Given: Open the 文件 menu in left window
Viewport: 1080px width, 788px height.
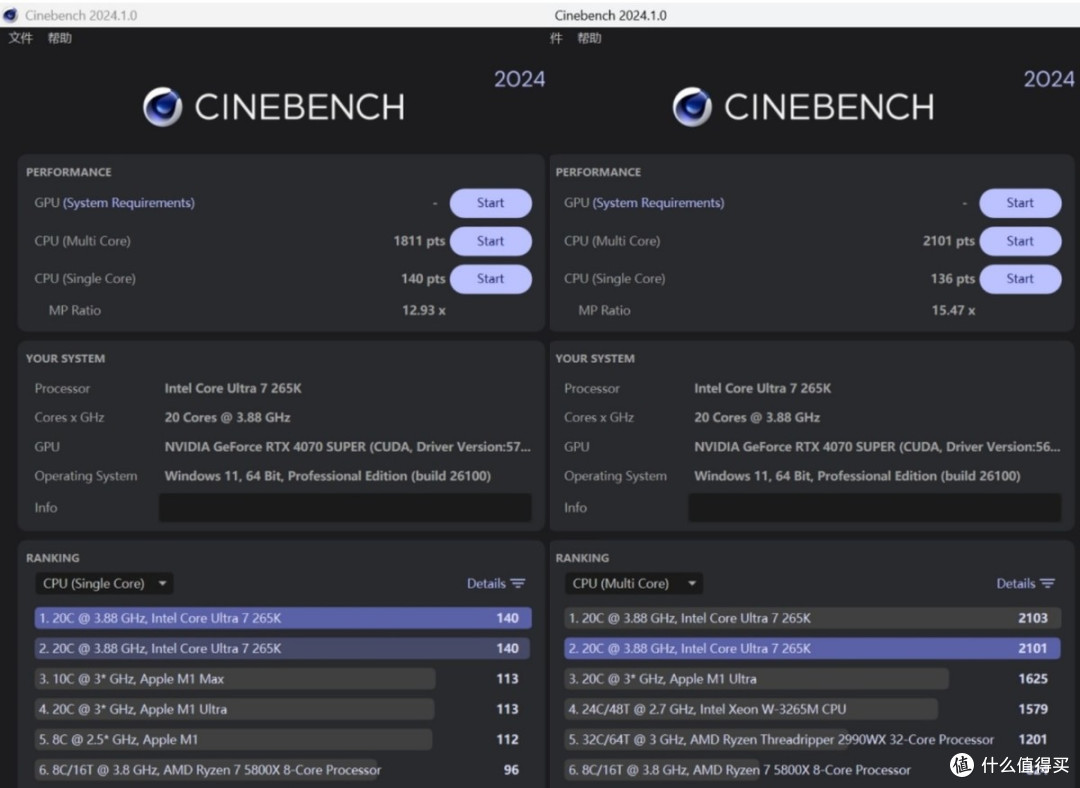Looking at the screenshot, I should [21, 38].
